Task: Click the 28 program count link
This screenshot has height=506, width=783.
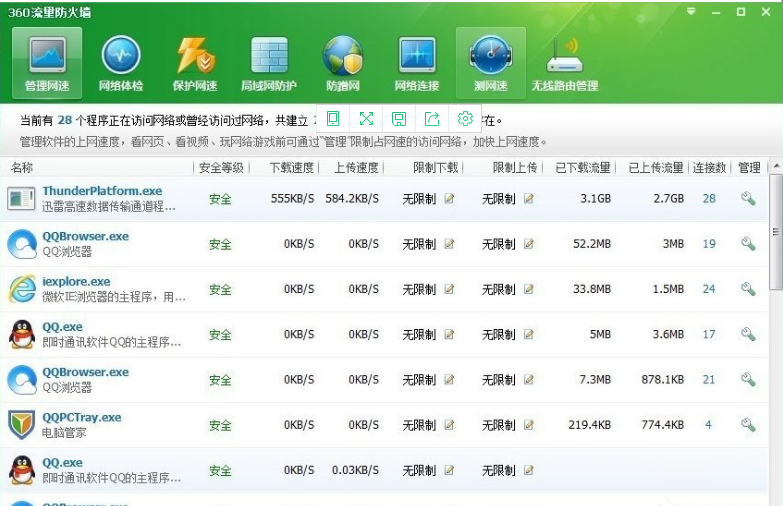Action: tap(65, 120)
